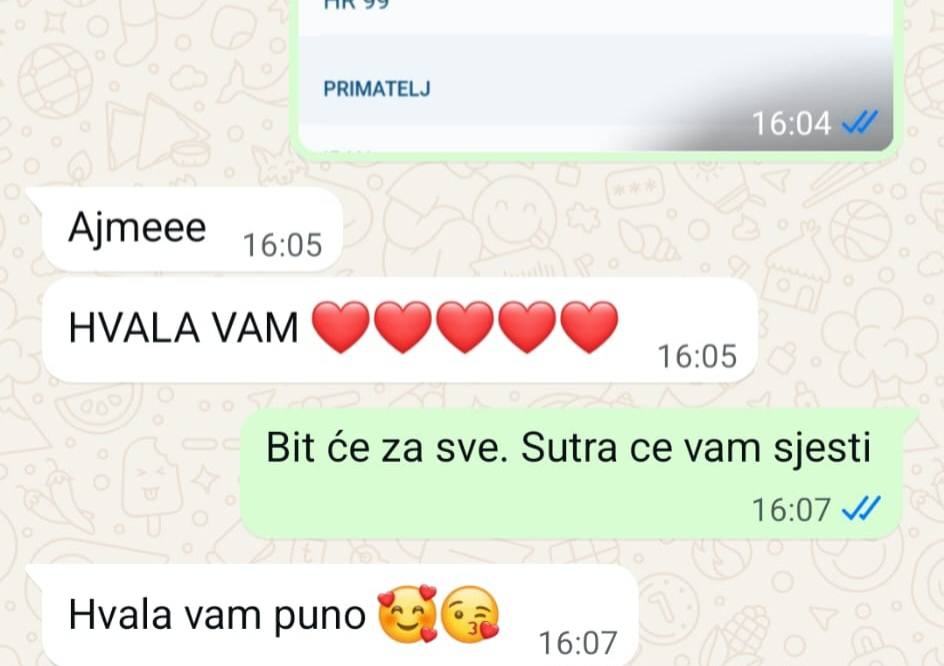Tap blue read checkmarks on image message
Image resolution: width=944 pixels, height=666 pixels.
coord(860,123)
